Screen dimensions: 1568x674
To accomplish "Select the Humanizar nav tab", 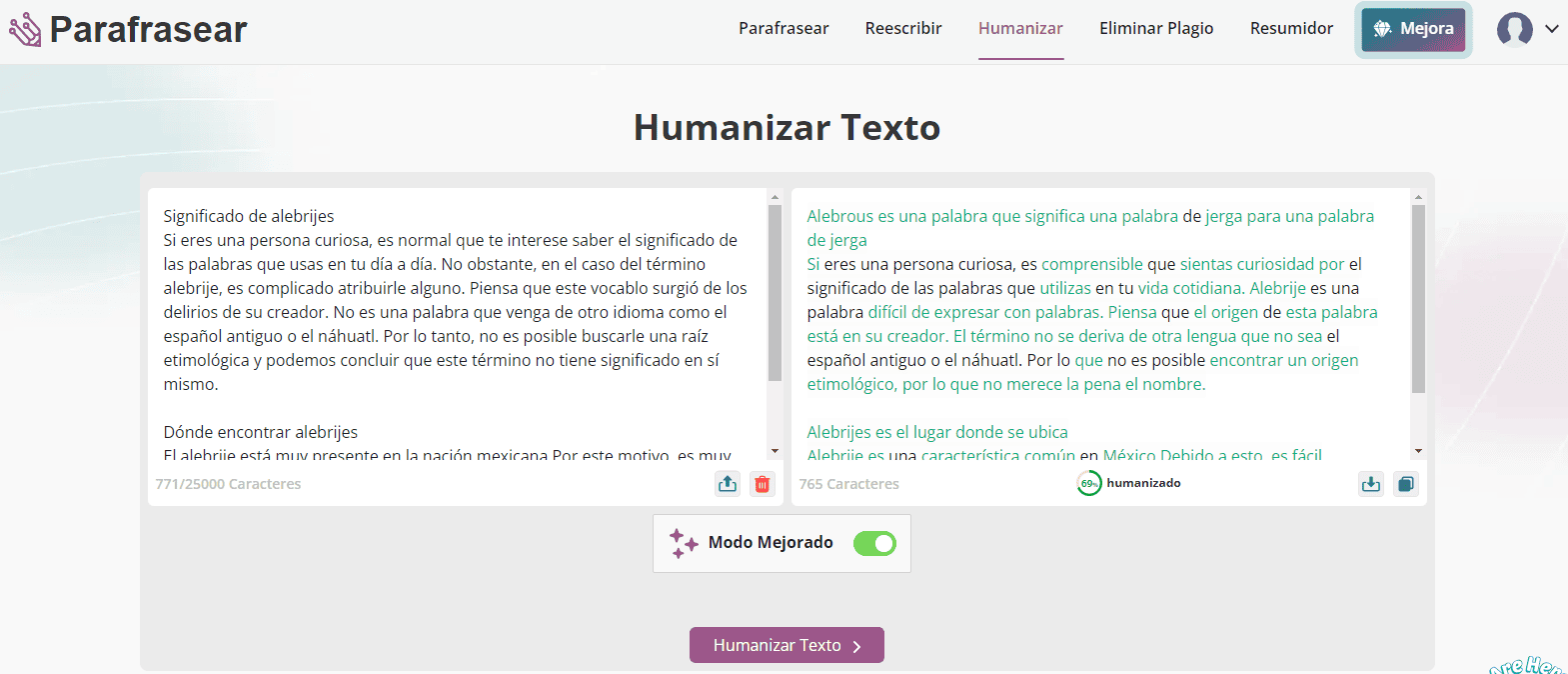I will pyautogui.click(x=1020, y=28).
